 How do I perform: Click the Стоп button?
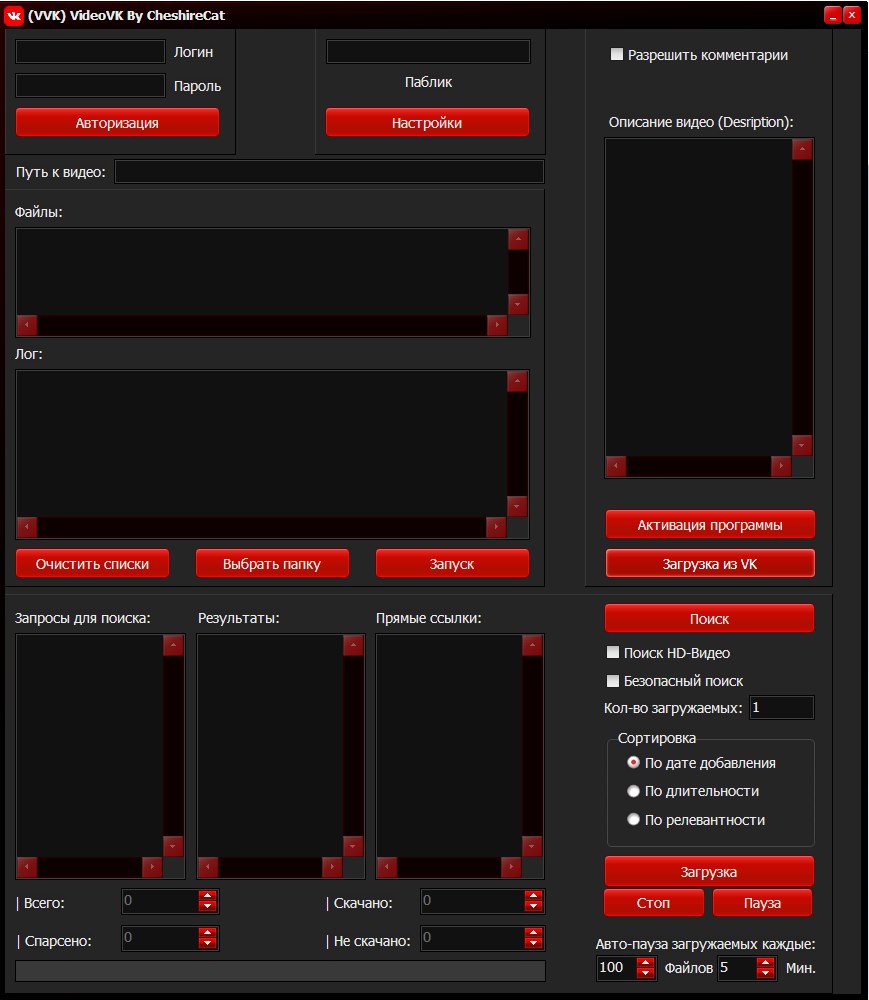click(654, 903)
